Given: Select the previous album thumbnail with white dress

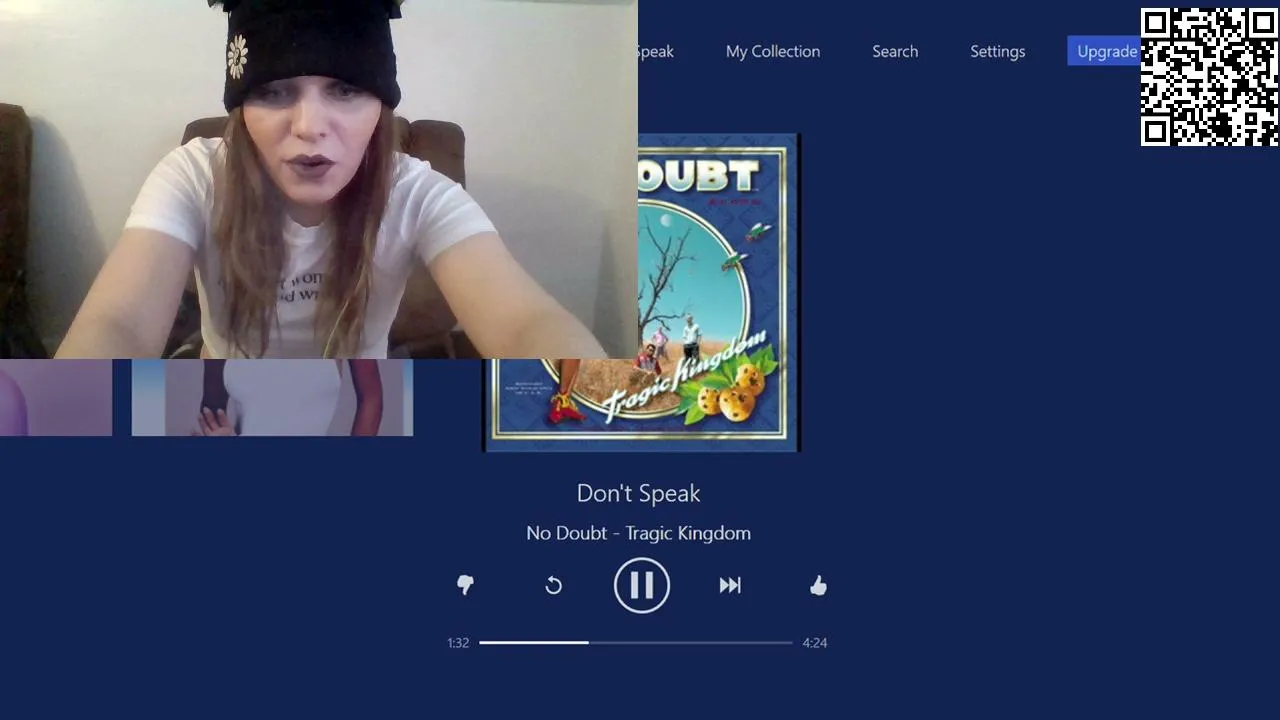Looking at the screenshot, I should coord(272,398).
